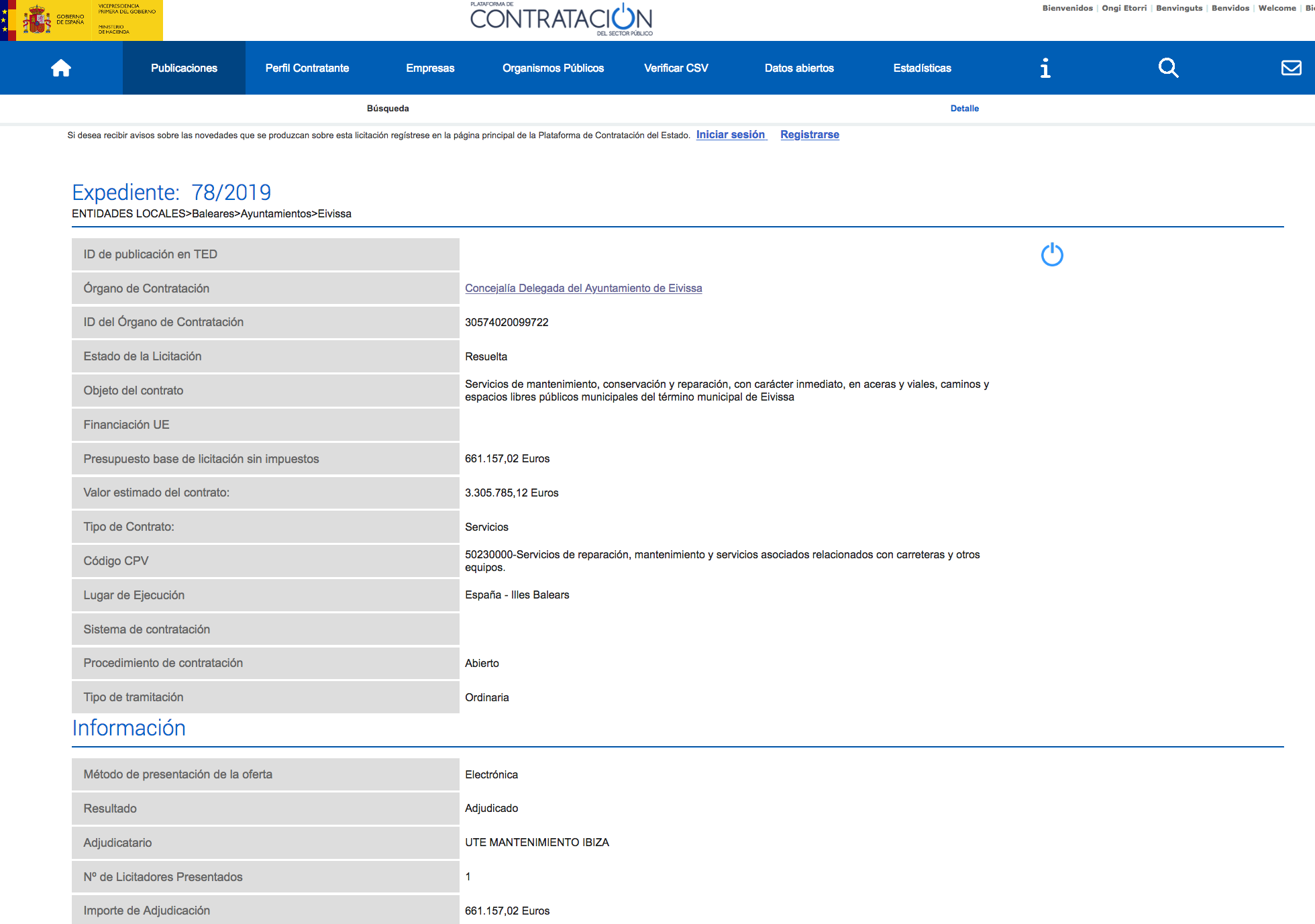Image resolution: width=1315 pixels, height=924 pixels.
Task: Open the Publicaciones menu
Action: coord(184,68)
